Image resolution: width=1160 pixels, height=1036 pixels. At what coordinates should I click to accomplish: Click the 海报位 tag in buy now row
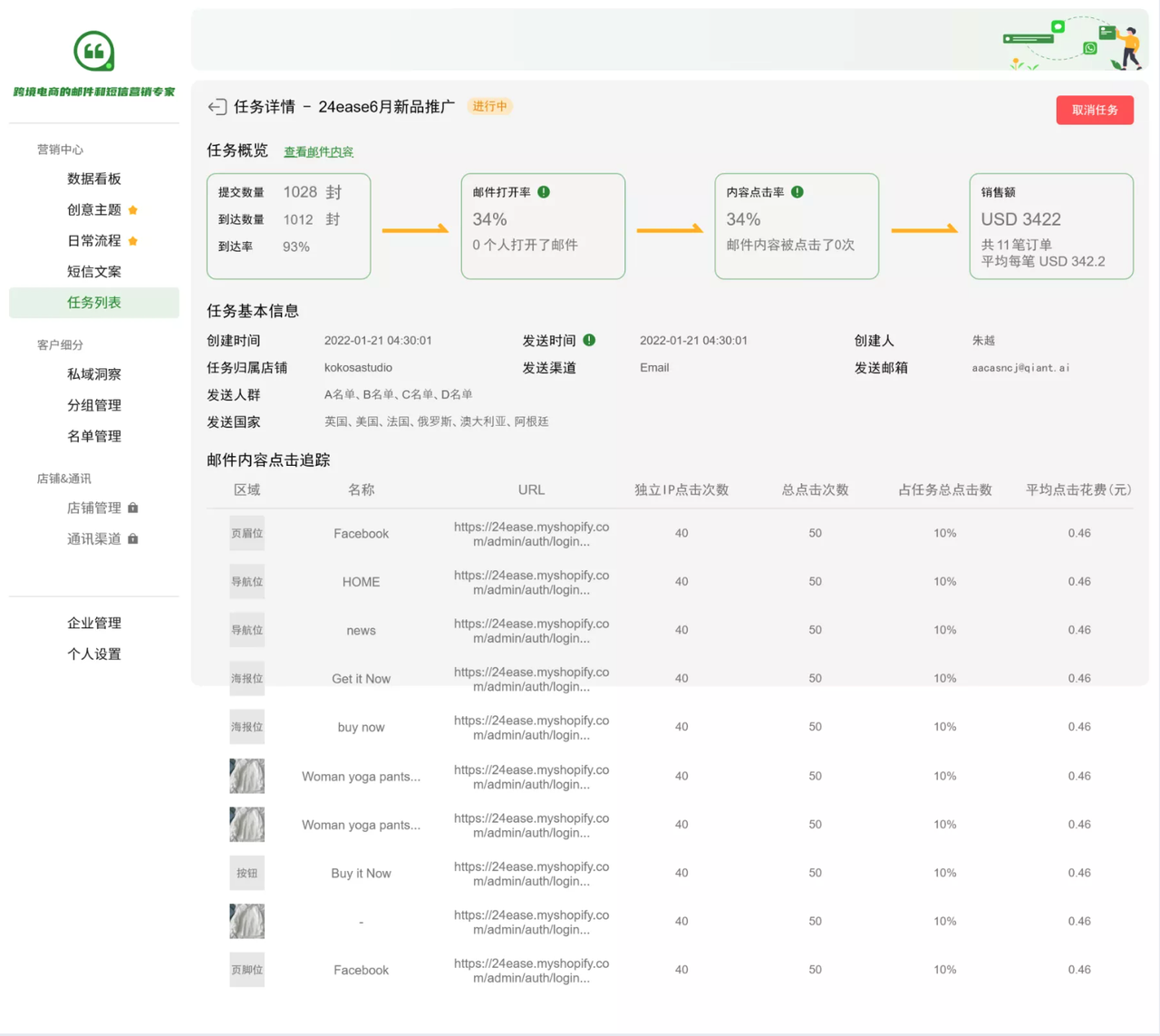pos(247,727)
